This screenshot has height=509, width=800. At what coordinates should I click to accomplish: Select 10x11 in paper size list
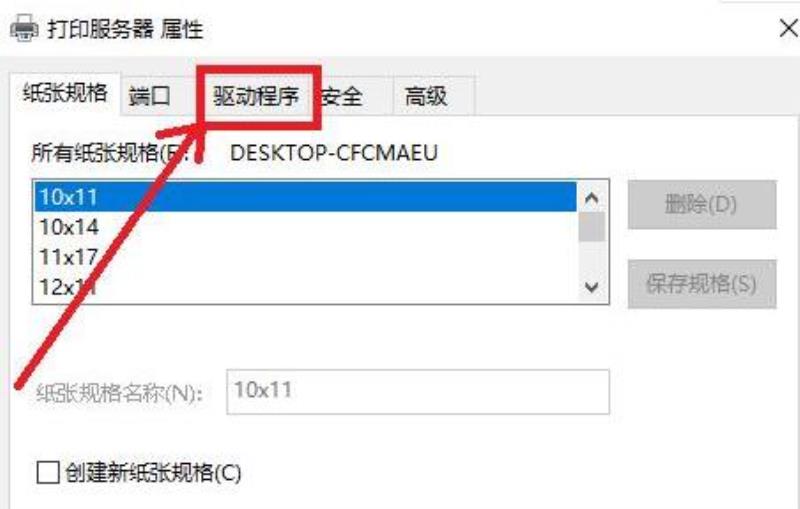coord(305,197)
